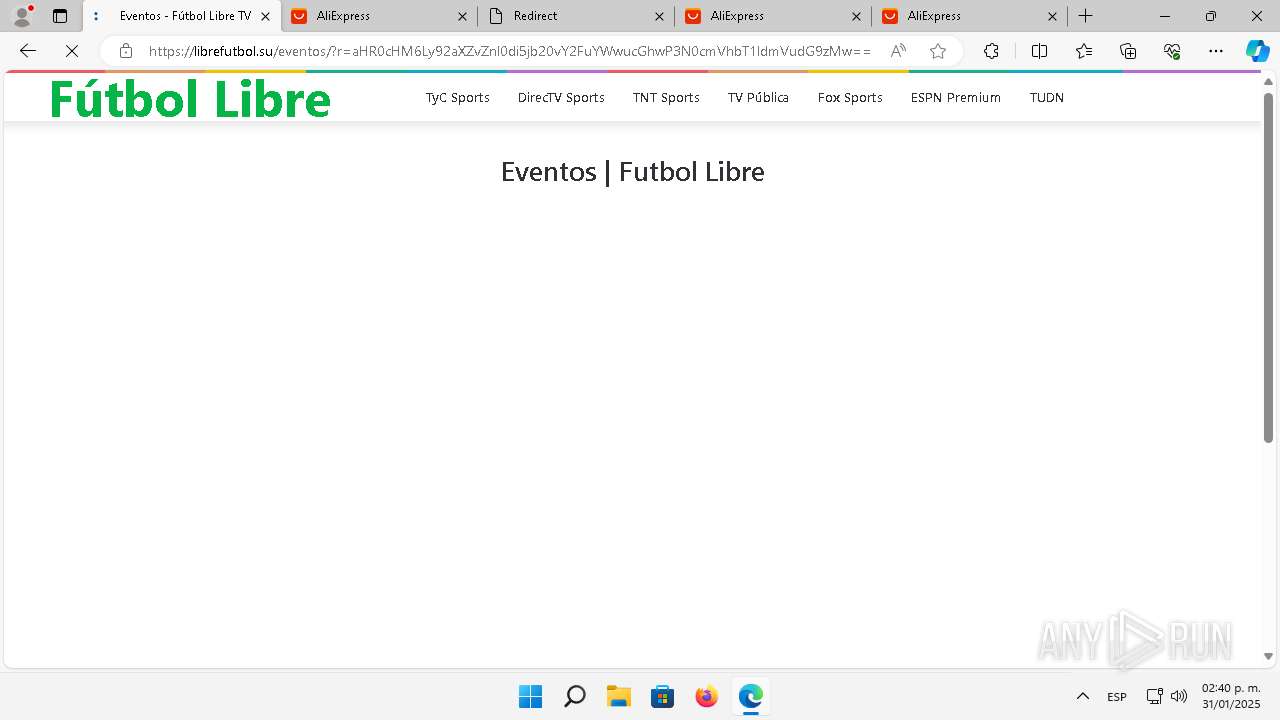Switch to the first AliExpress tab
Viewport: 1280px width, 720px height.
(x=379, y=16)
